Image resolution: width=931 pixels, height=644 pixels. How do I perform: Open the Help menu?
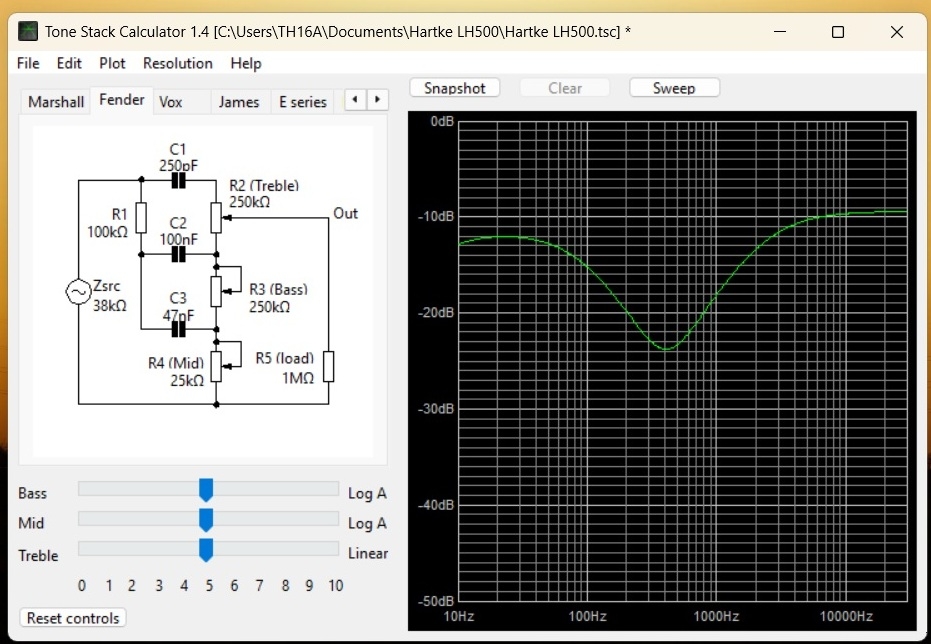246,63
